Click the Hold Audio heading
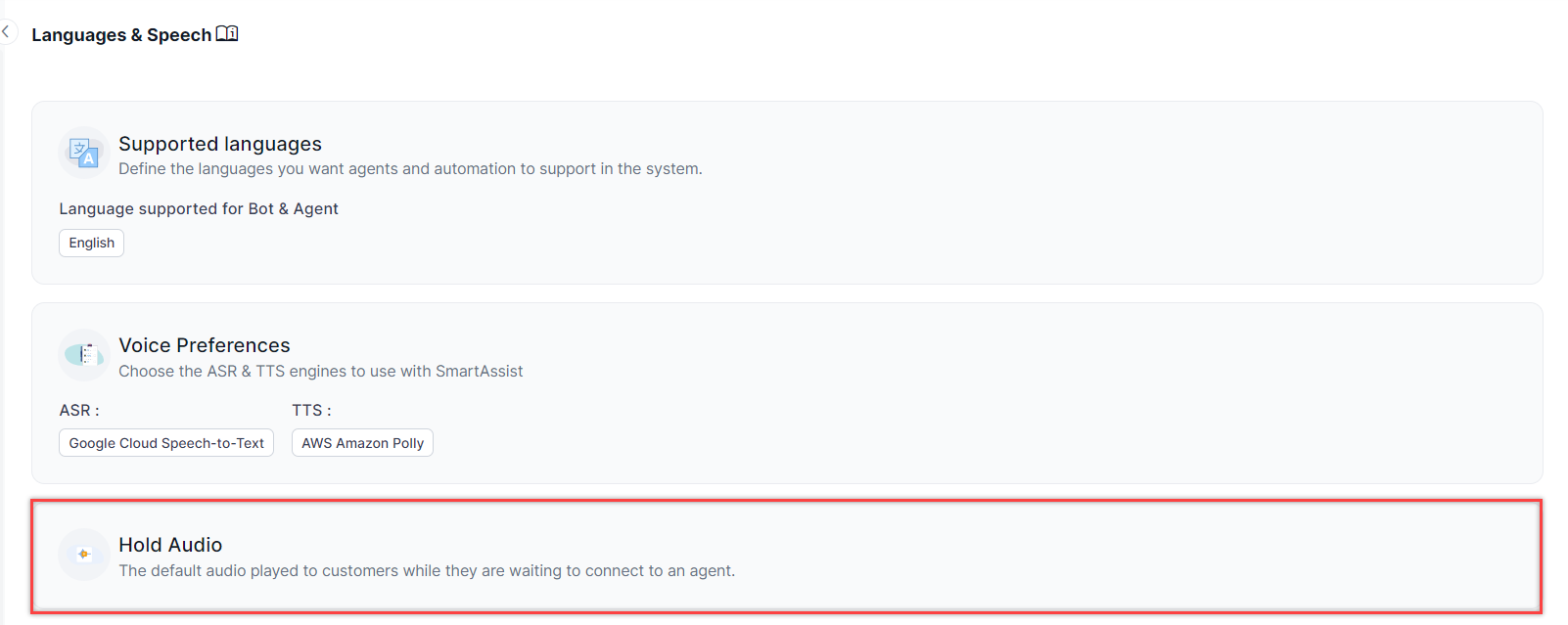Viewport: 1568px width, 625px height. click(170, 545)
